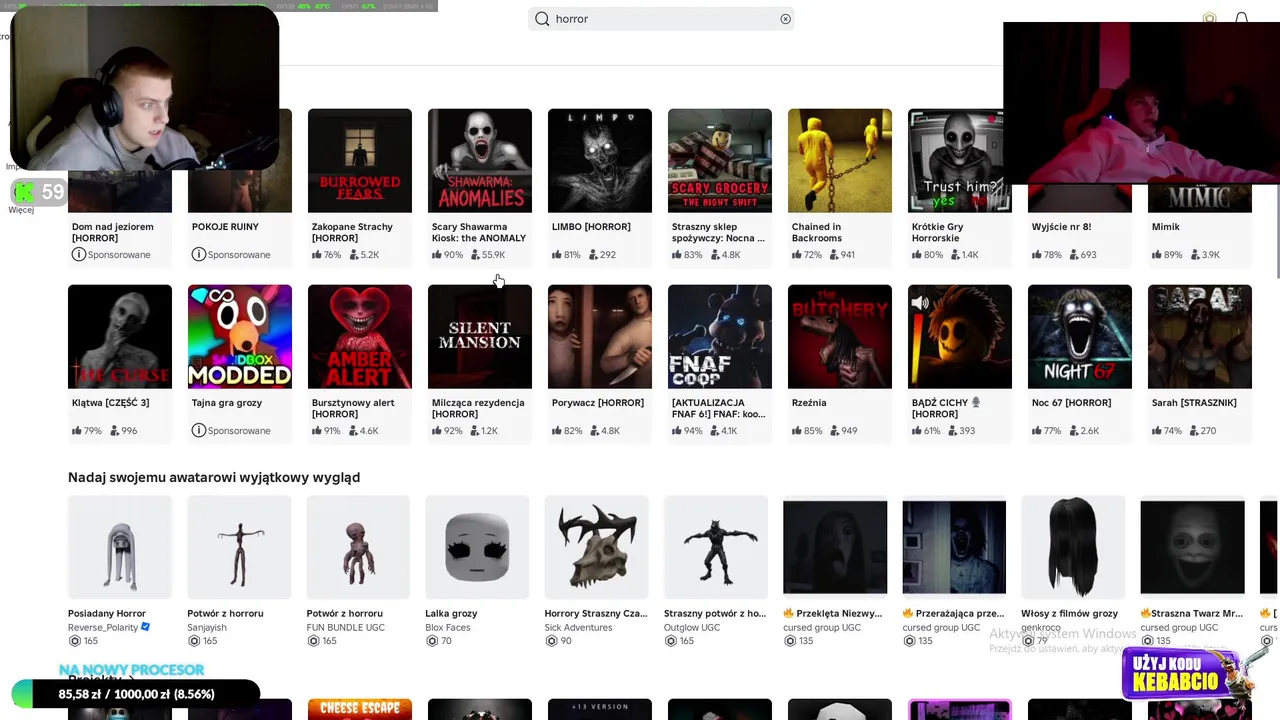Open the Trust him game thumbnail
Screen dimensions: 1280x720
pos(955,160)
